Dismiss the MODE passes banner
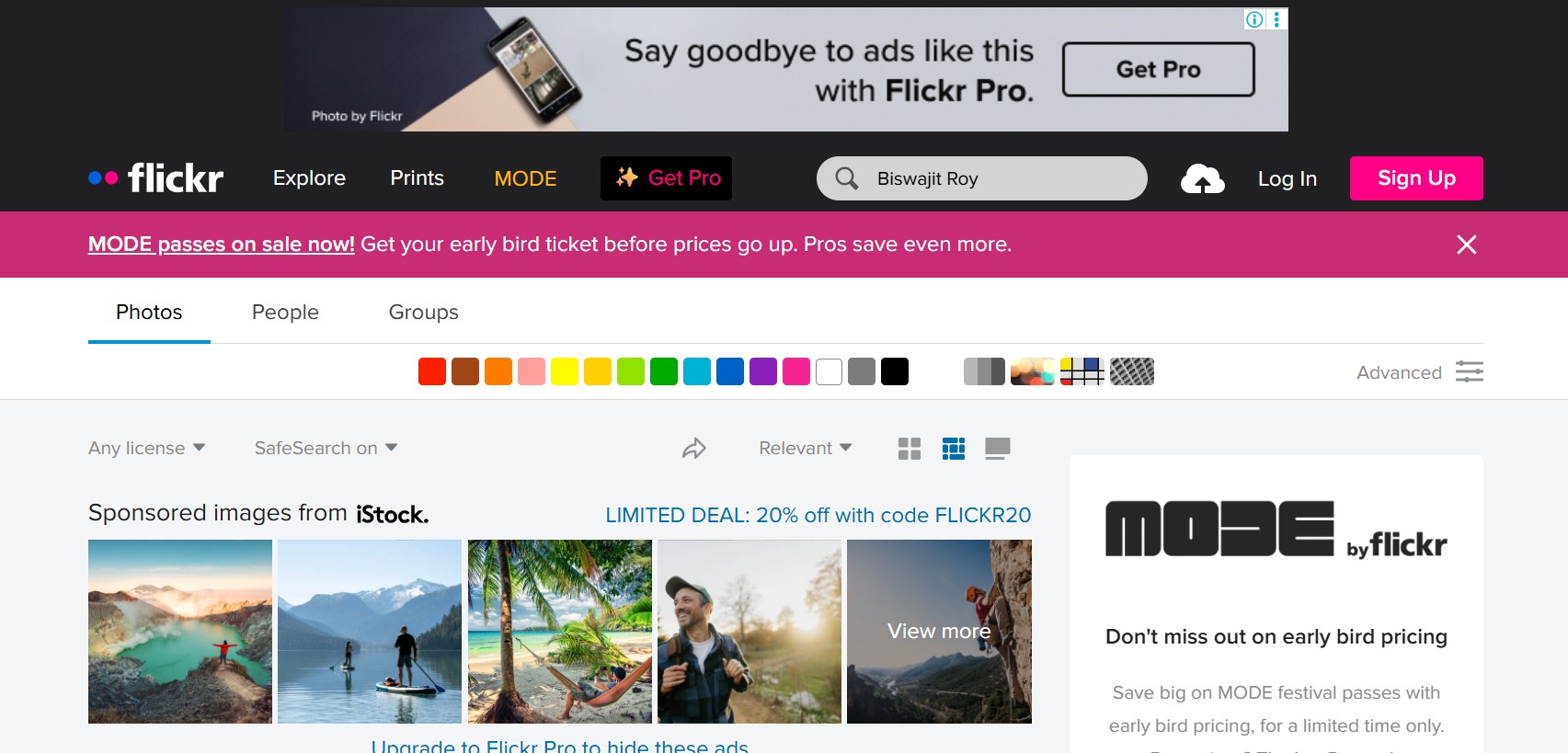Viewport: 1568px width, 753px height. click(1466, 245)
